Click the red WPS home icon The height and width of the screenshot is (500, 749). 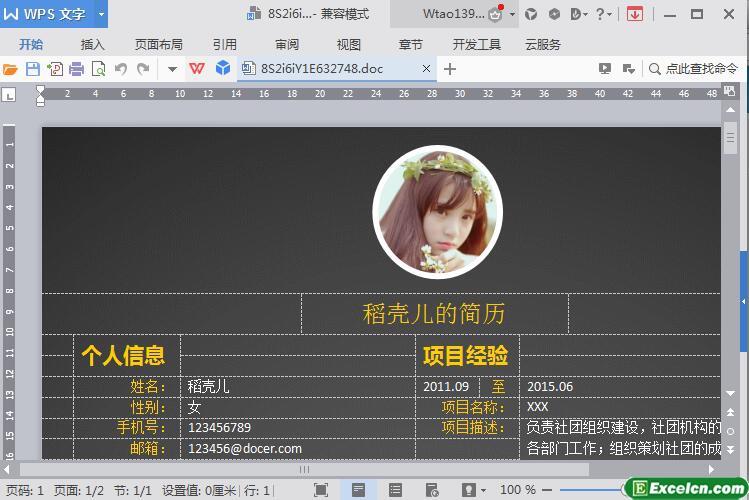(x=197, y=69)
